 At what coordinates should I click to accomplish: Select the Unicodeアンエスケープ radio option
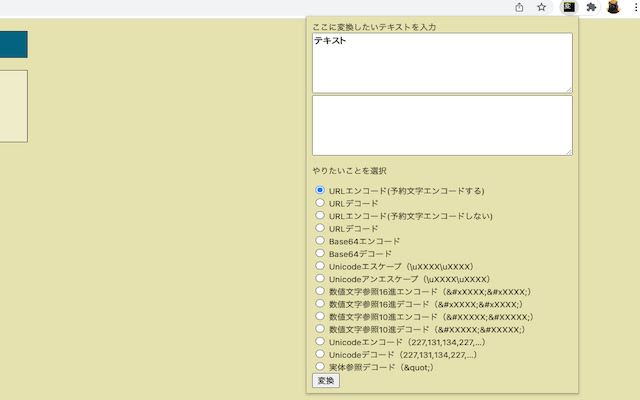pos(320,279)
